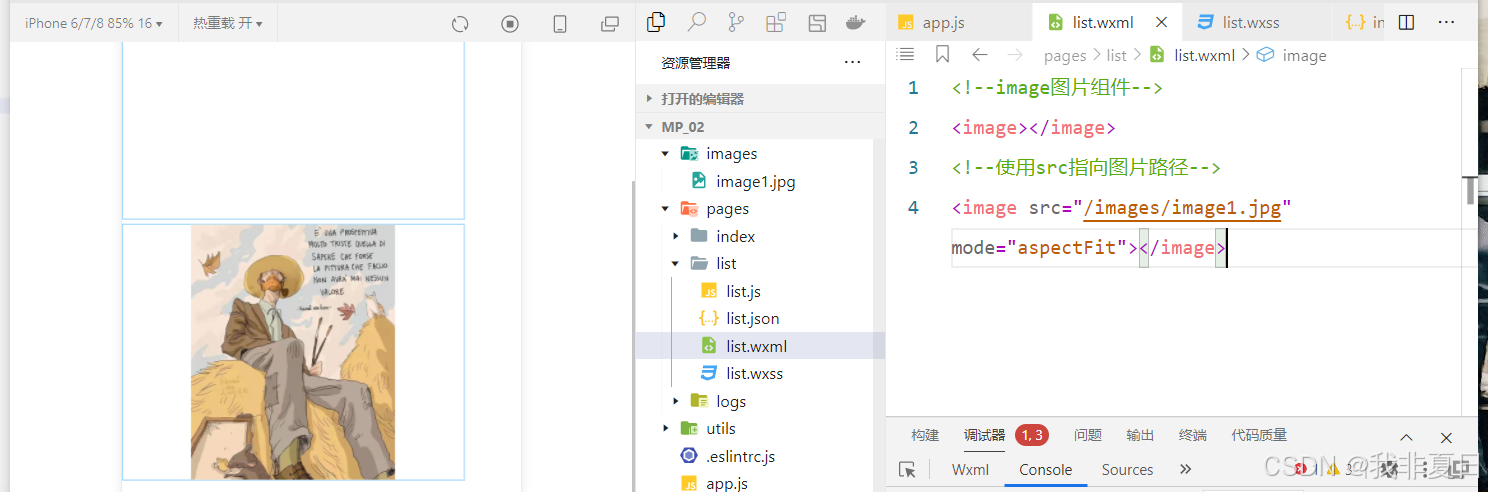Click the detach simulator window icon
Screen dimensions: 1488x492
point(609,23)
